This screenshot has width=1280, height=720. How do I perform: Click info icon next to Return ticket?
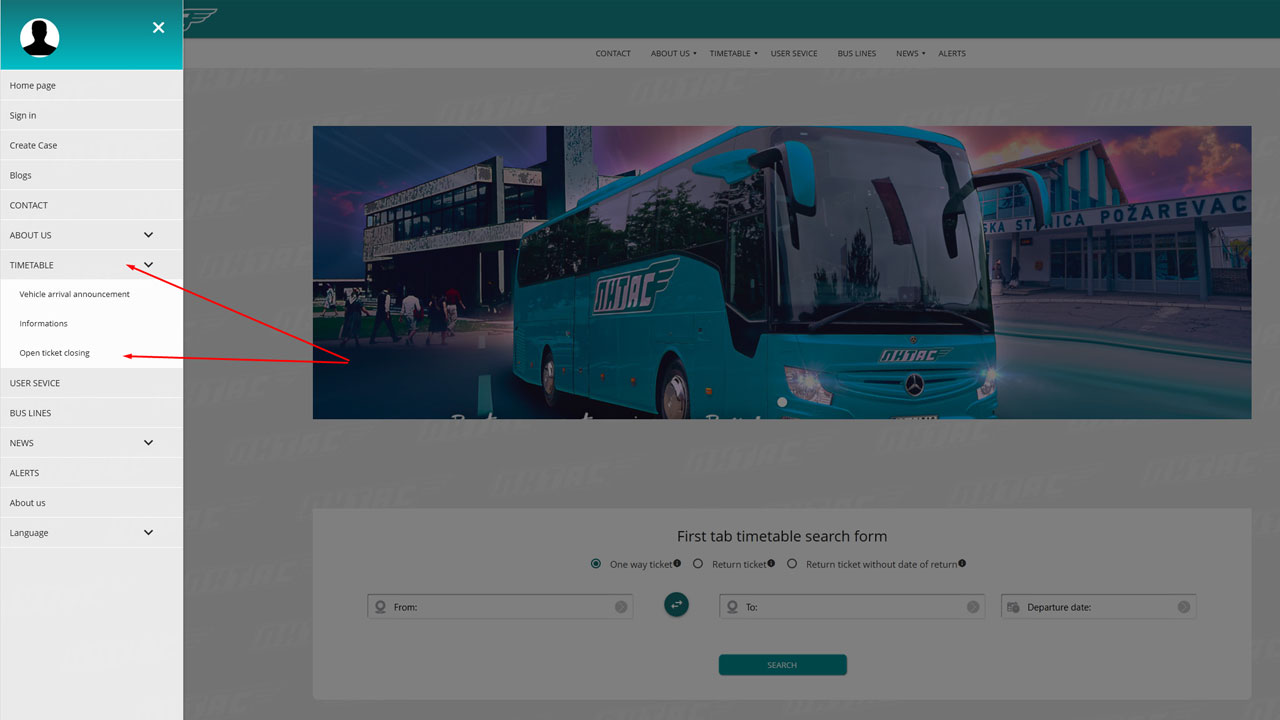point(773,563)
